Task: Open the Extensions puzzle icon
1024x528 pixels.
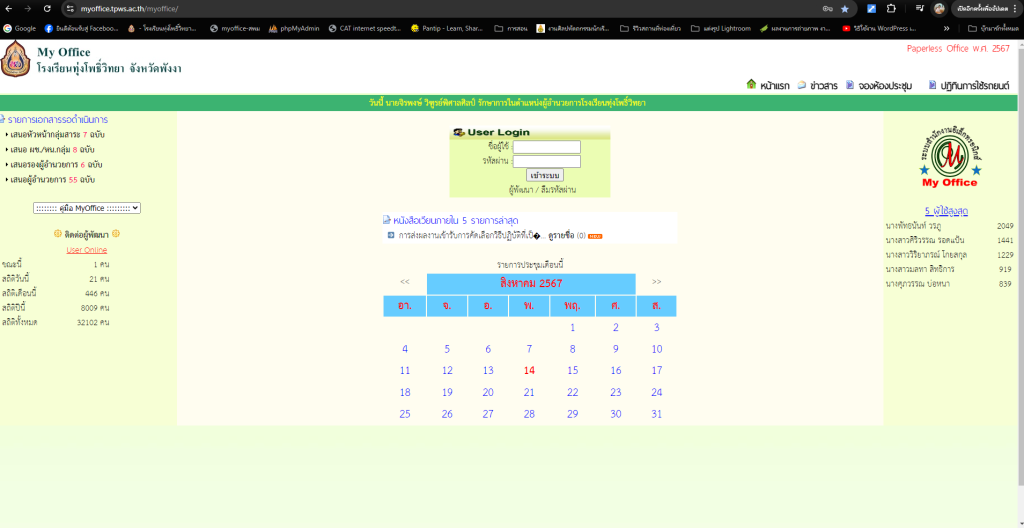Action: (x=891, y=9)
